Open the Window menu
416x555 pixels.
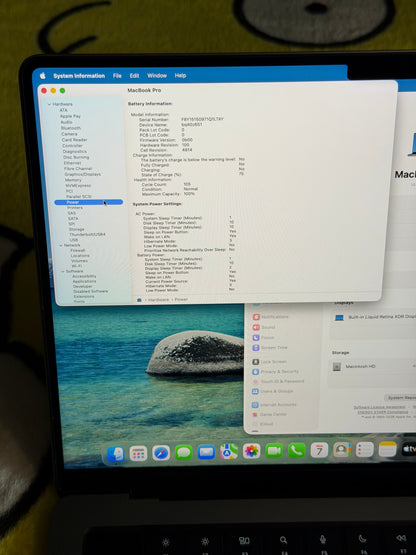click(x=157, y=75)
